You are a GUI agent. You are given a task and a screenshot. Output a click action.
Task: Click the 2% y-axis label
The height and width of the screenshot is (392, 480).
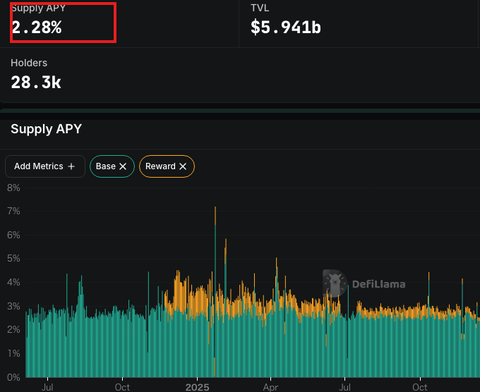13,330
